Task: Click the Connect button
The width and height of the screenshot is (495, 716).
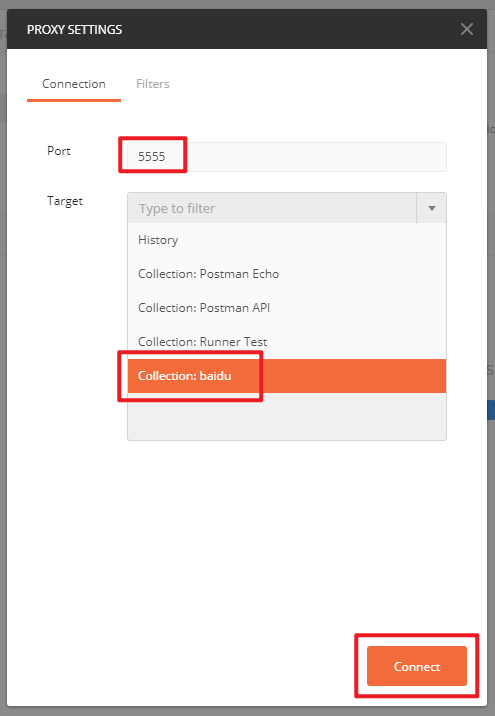Action: 416,666
